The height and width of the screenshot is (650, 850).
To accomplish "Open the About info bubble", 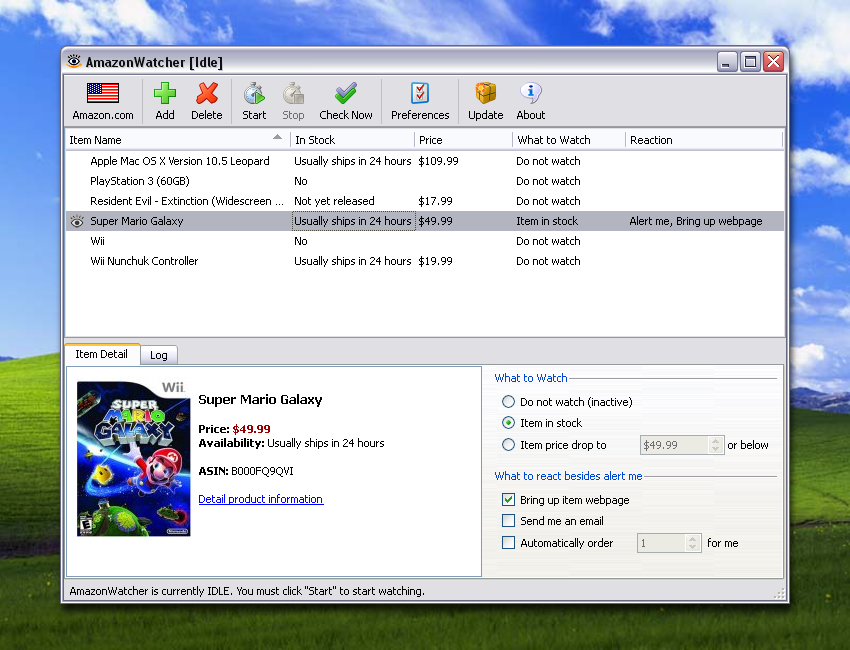I will (x=531, y=93).
